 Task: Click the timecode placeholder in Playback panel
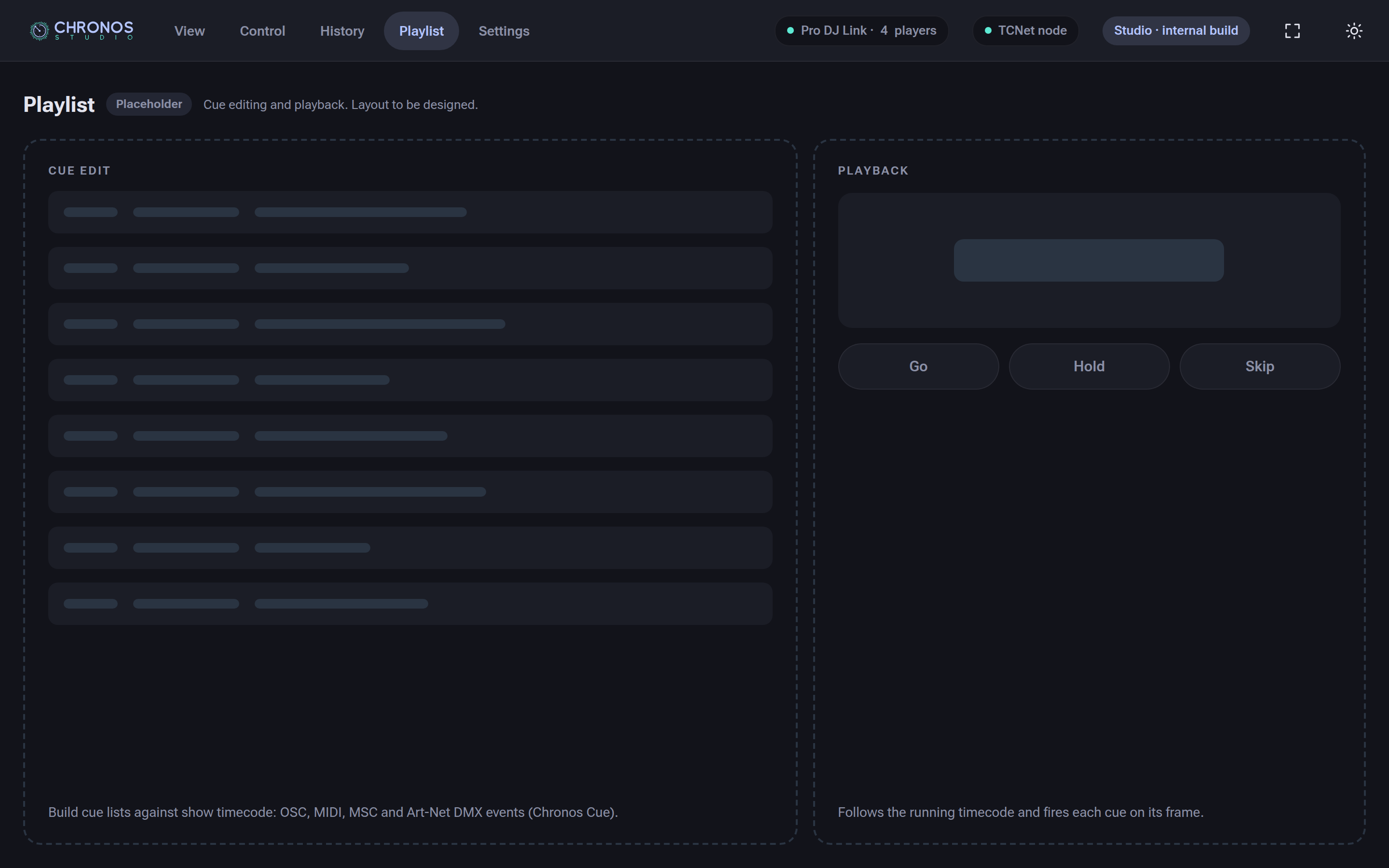1089,260
